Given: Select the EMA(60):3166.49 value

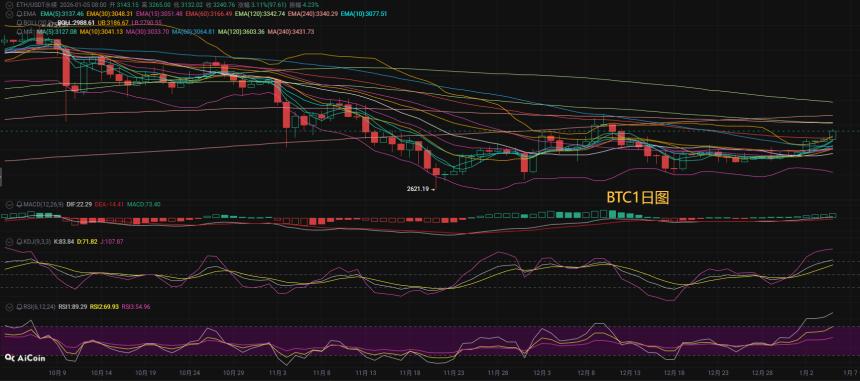Looking at the screenshot, I should (209, 14).
